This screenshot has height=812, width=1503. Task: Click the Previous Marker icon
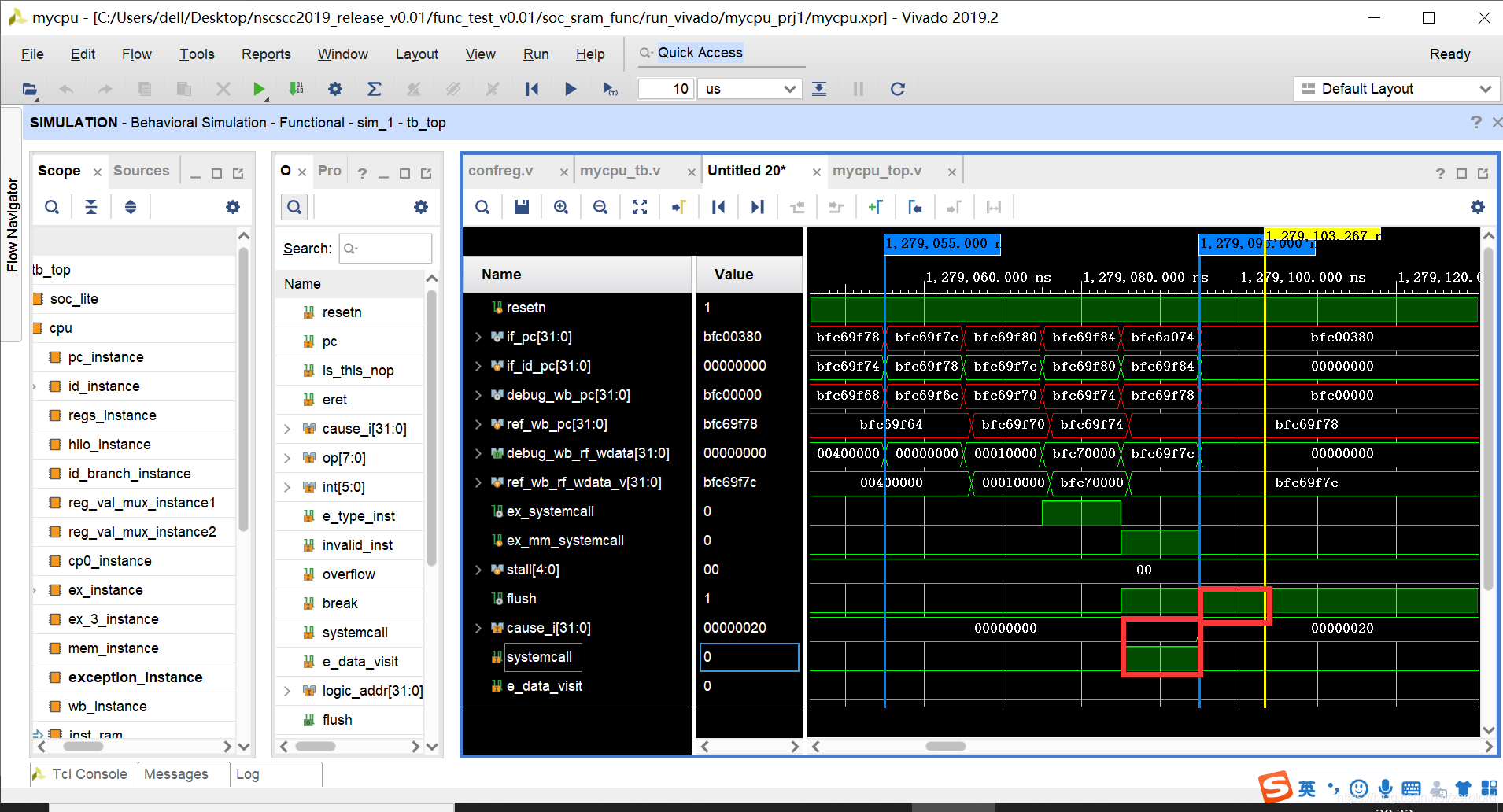point(914,207)
